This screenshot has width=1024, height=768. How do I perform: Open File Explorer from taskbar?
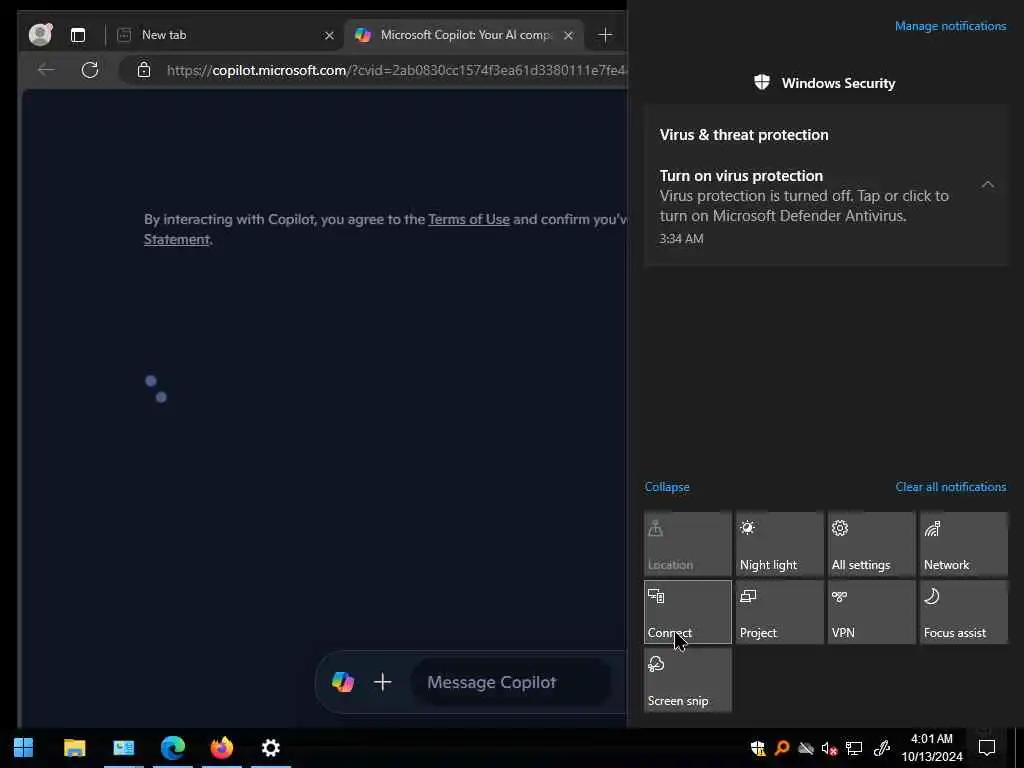(74, 747)
